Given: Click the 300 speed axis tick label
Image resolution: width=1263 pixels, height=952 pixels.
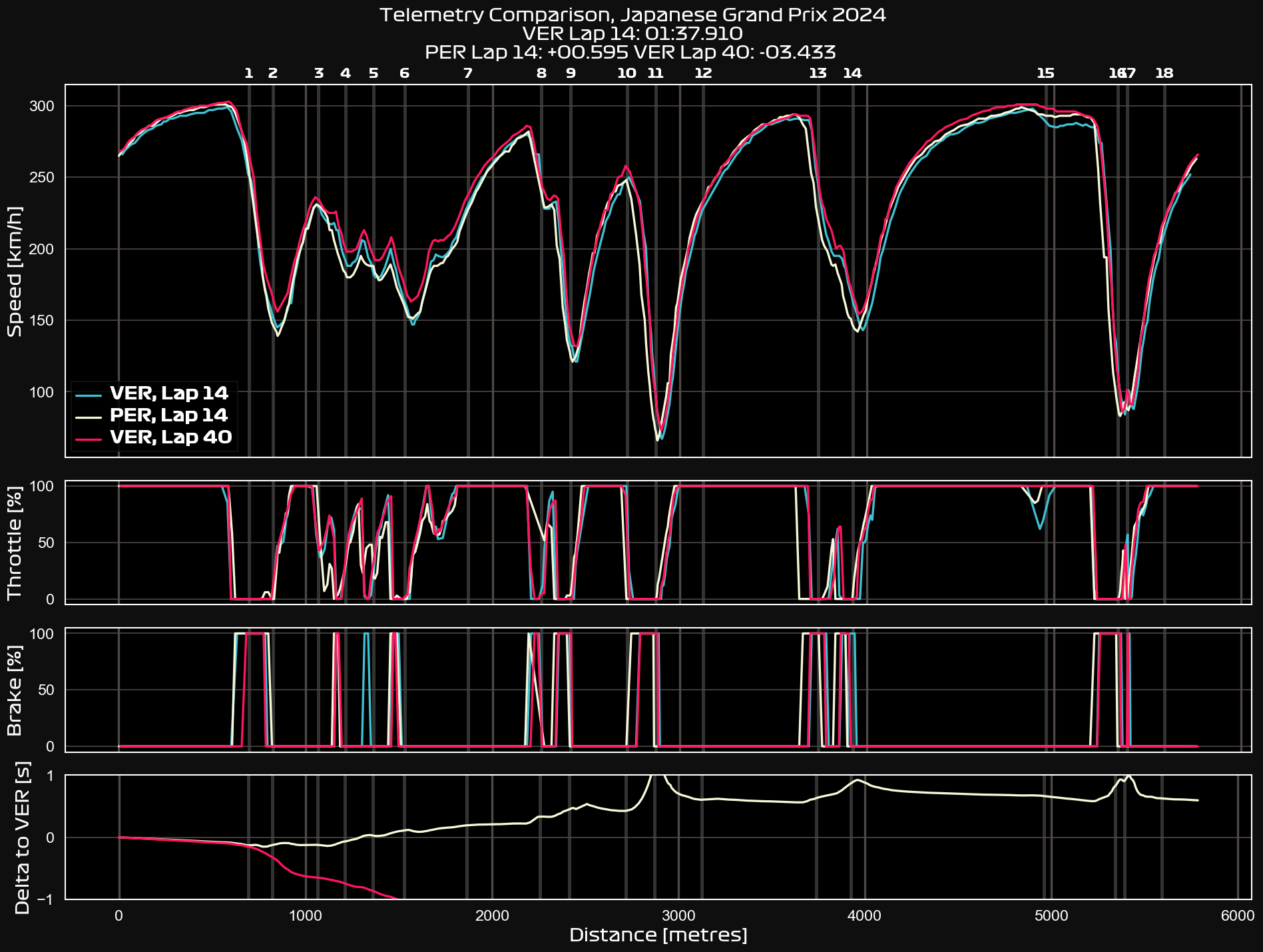Looking at the screenshot, I should pyautogui.click(x=41, y=107).
